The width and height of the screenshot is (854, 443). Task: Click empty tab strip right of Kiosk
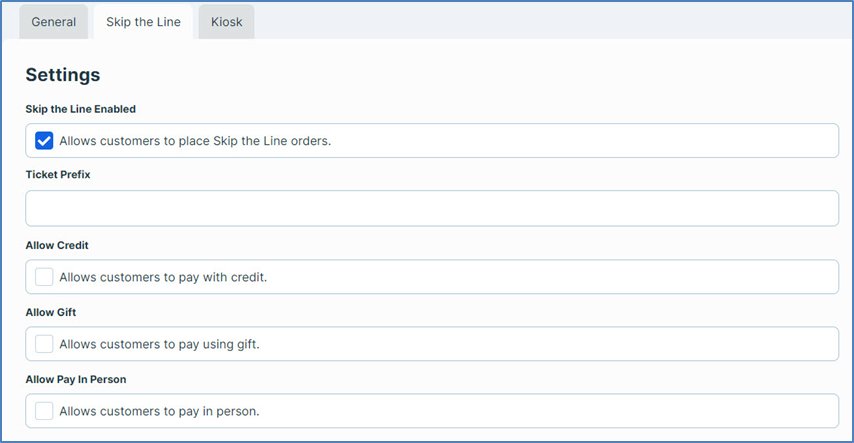pos(550,22)
